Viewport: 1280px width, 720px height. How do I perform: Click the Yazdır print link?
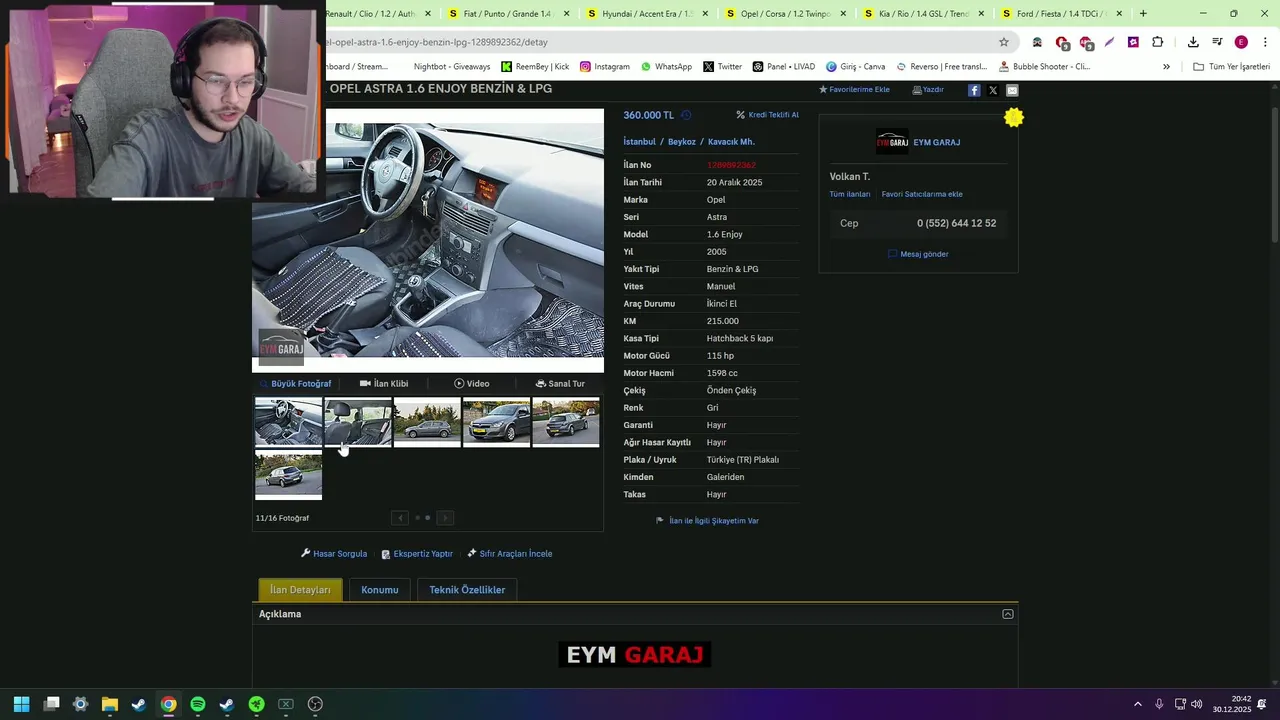click(928, 90)
